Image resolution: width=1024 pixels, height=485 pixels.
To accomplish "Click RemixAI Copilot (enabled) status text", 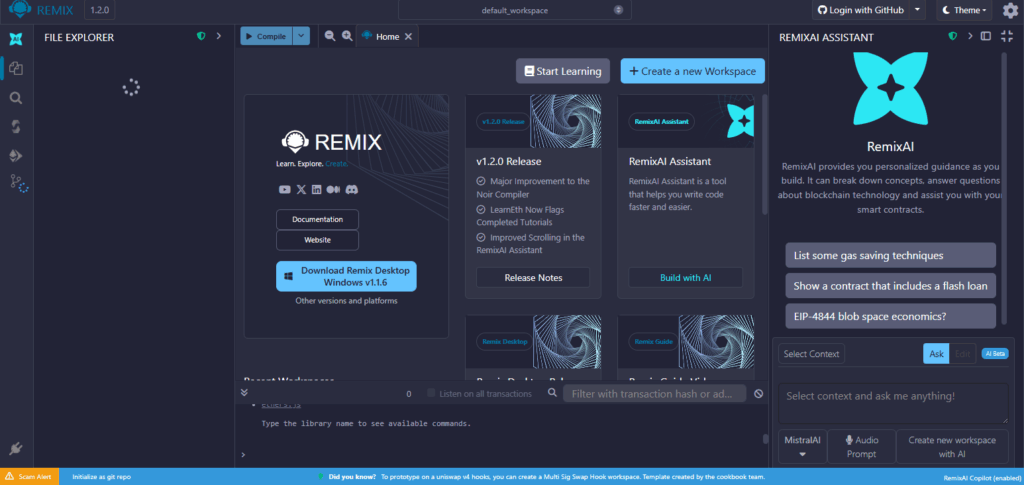I will point(982,478).
